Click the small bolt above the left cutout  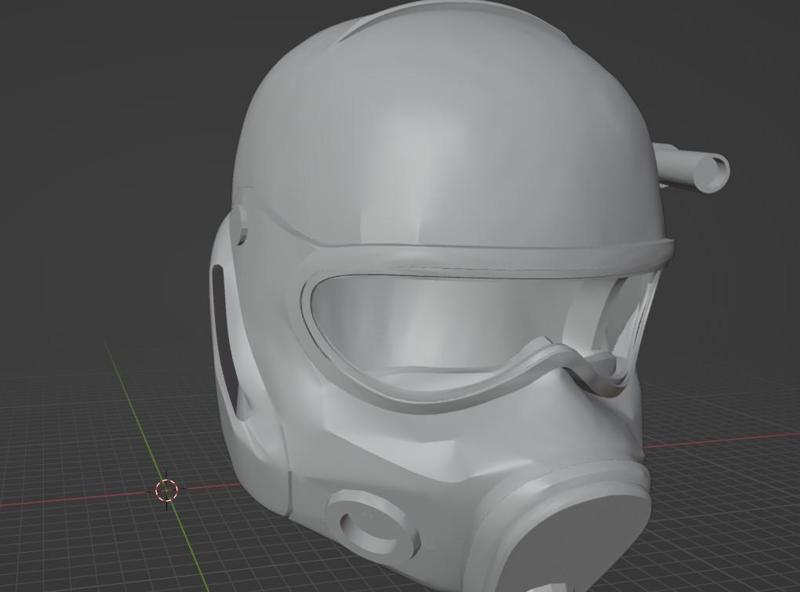click(240, 228)
